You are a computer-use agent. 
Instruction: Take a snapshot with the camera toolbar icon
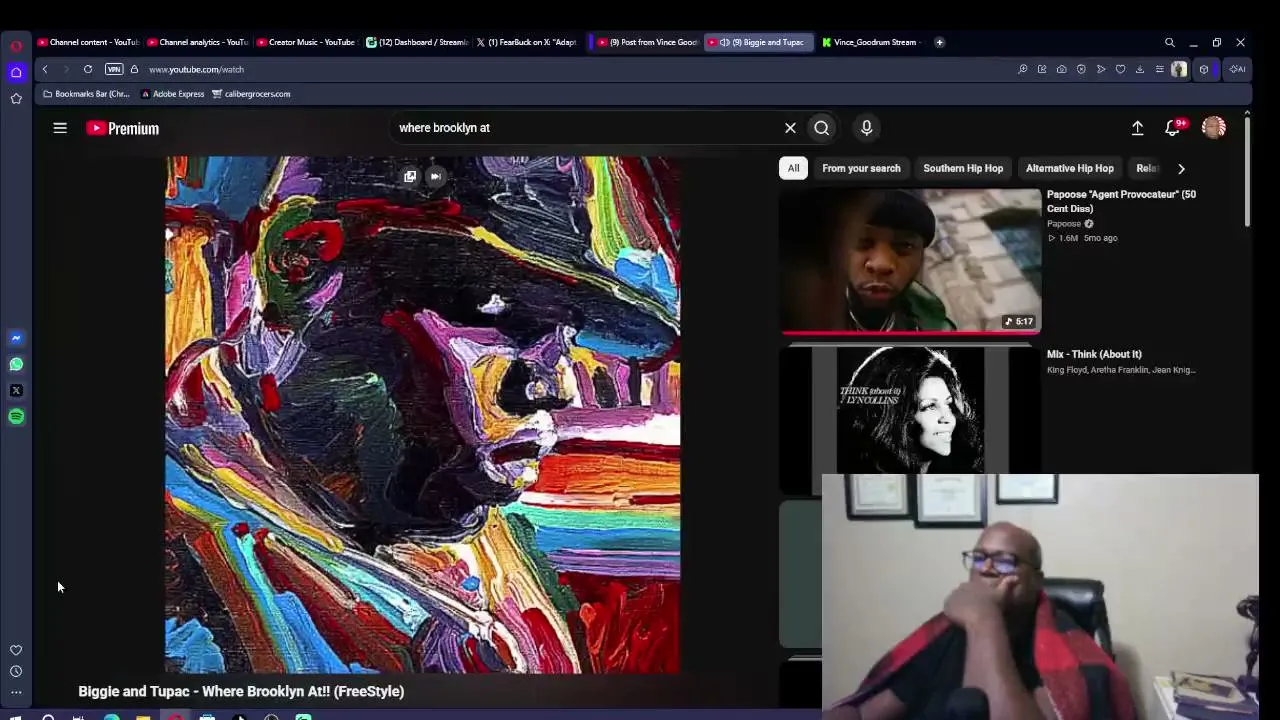pyautogui.click(x=1061, y=69)
